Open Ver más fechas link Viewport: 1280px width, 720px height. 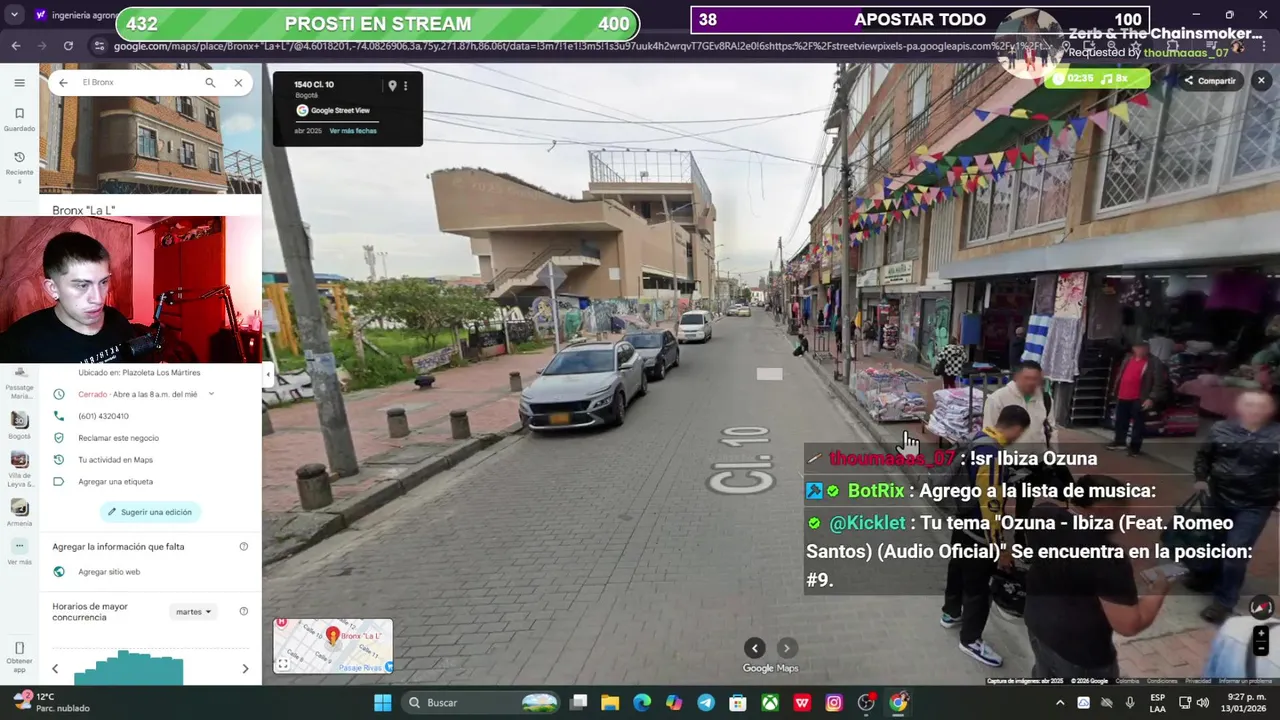pyautogui.click(x=353, y=131)
